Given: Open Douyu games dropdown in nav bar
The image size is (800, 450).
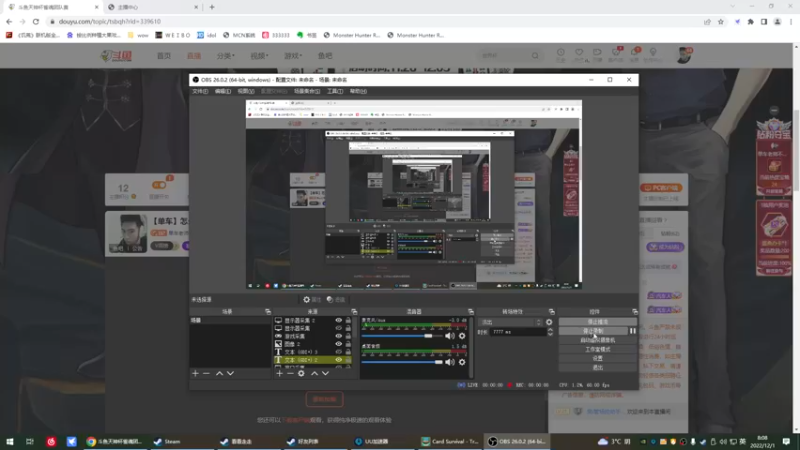Looking at the screenshot, I should (293, 56).
